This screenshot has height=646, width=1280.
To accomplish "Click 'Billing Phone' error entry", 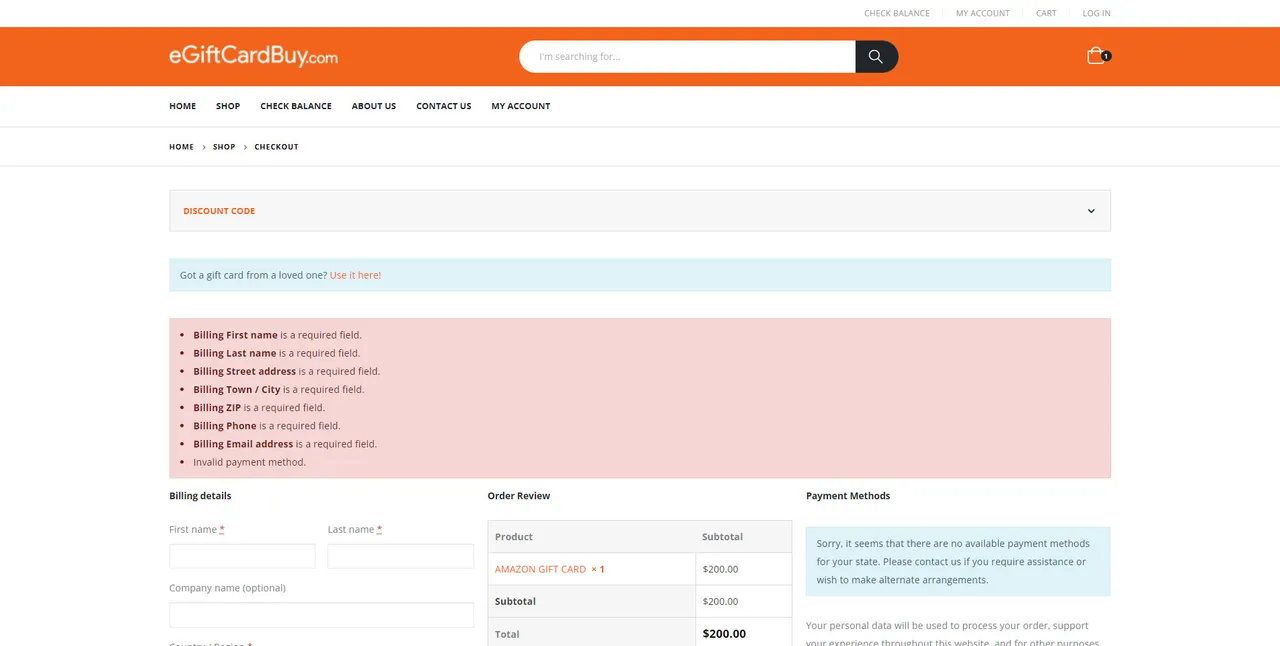I will 267,425.
